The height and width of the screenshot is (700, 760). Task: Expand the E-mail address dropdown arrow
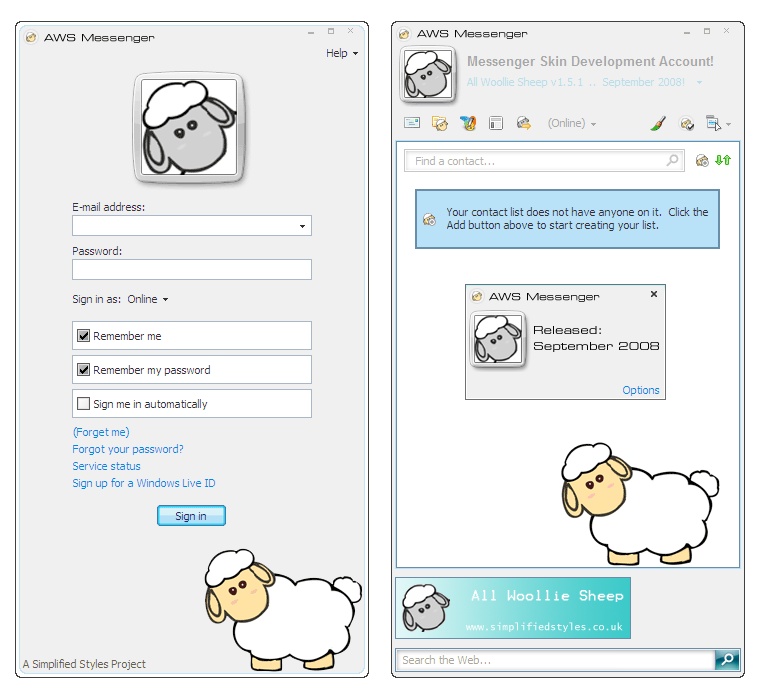click(x=302, y=226)
